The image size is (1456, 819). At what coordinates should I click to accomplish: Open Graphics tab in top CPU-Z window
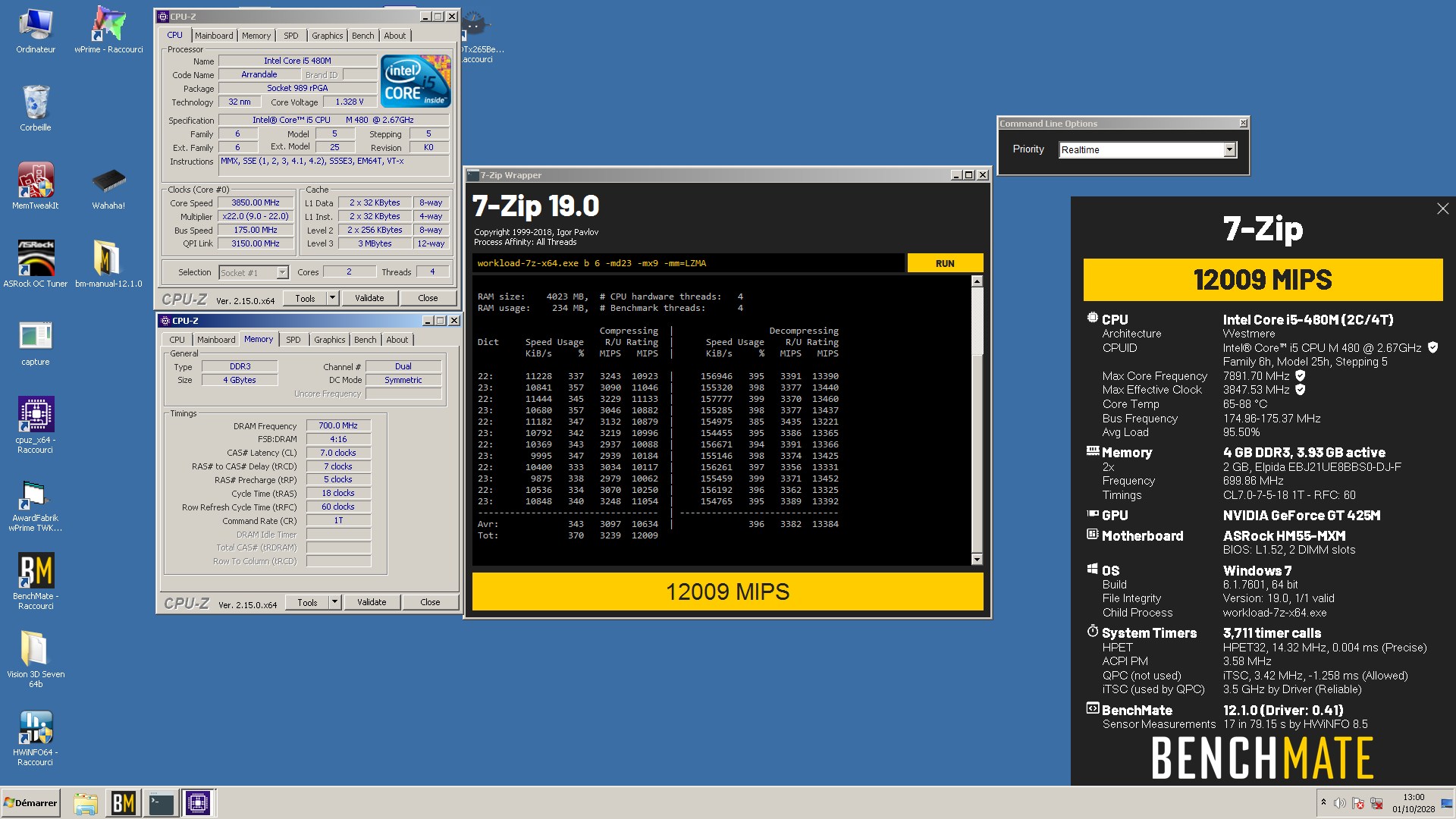[328, 36]
